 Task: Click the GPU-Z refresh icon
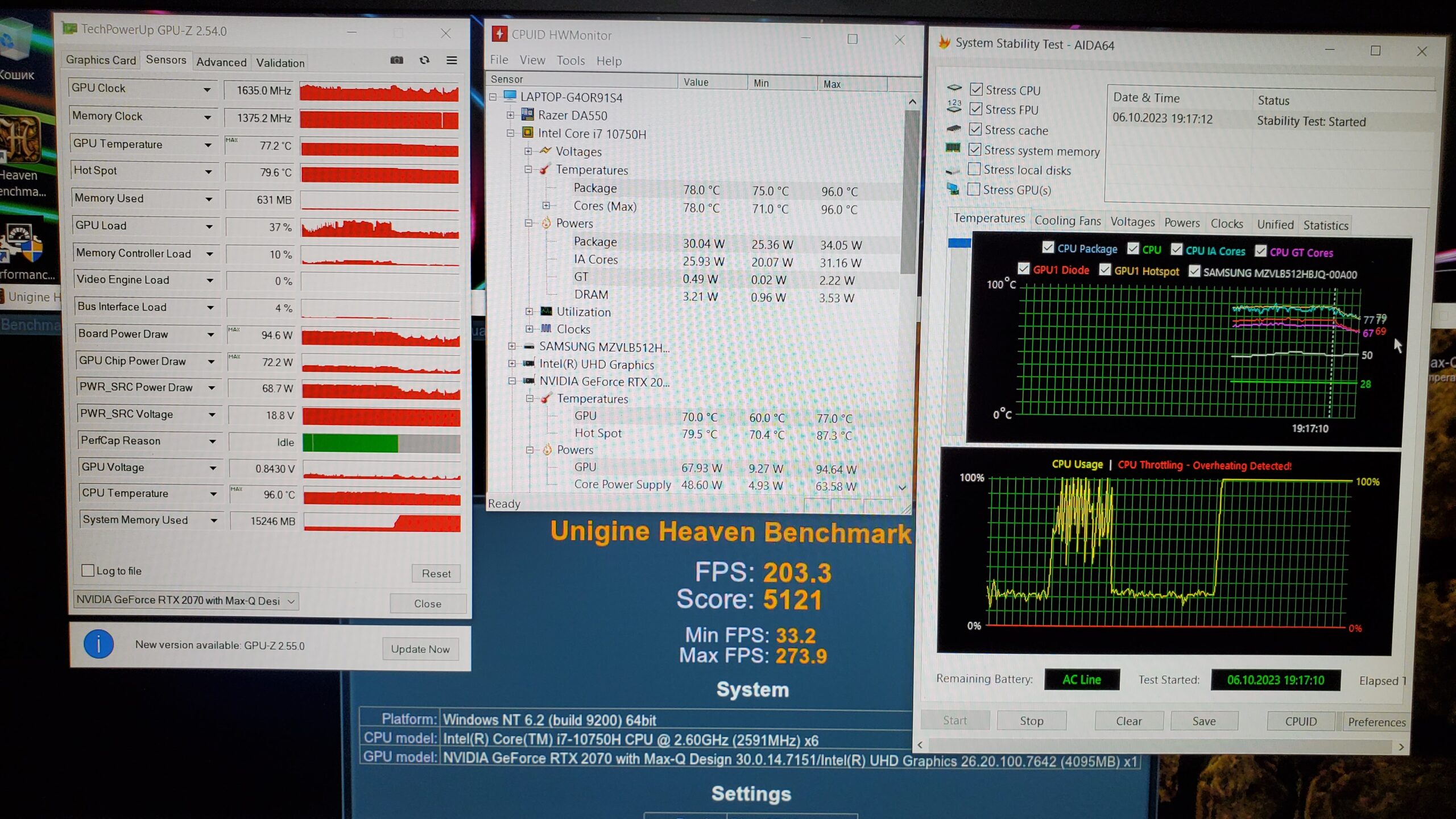point(424,60)
